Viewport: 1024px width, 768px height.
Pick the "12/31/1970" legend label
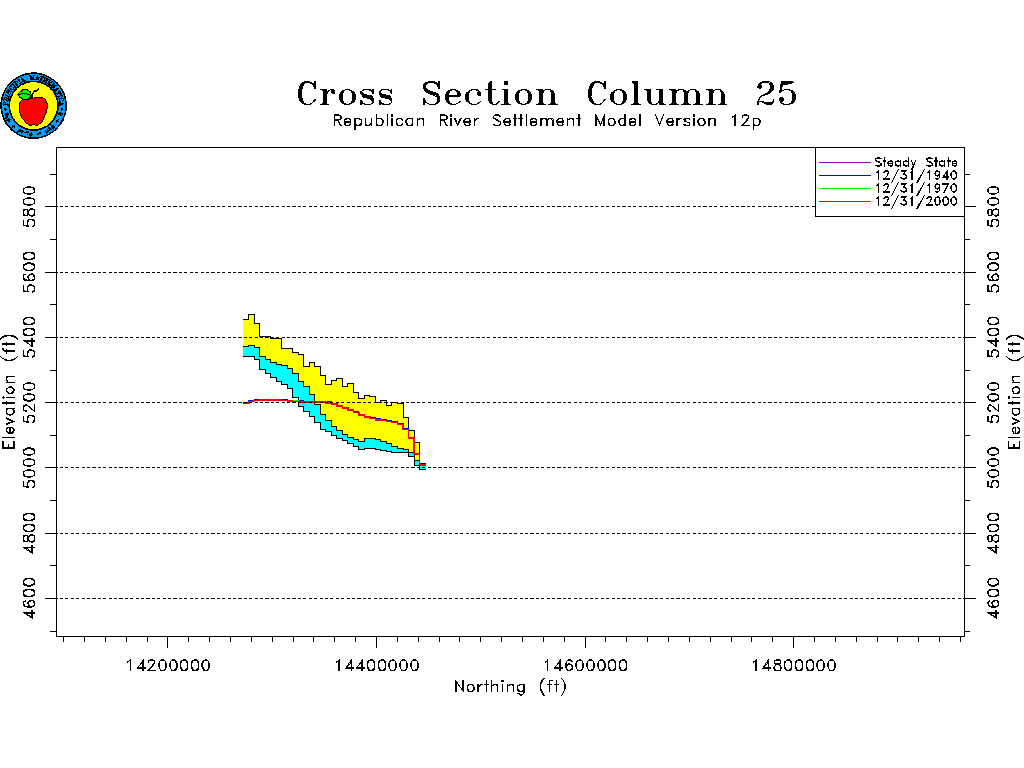pyautogui.click(x=916, y=188)
